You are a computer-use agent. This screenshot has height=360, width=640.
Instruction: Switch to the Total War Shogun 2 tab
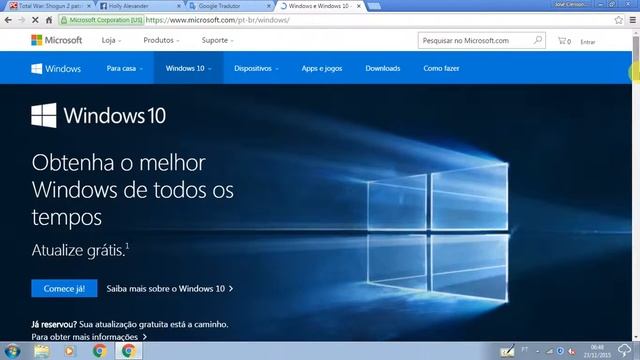point(49,6)
